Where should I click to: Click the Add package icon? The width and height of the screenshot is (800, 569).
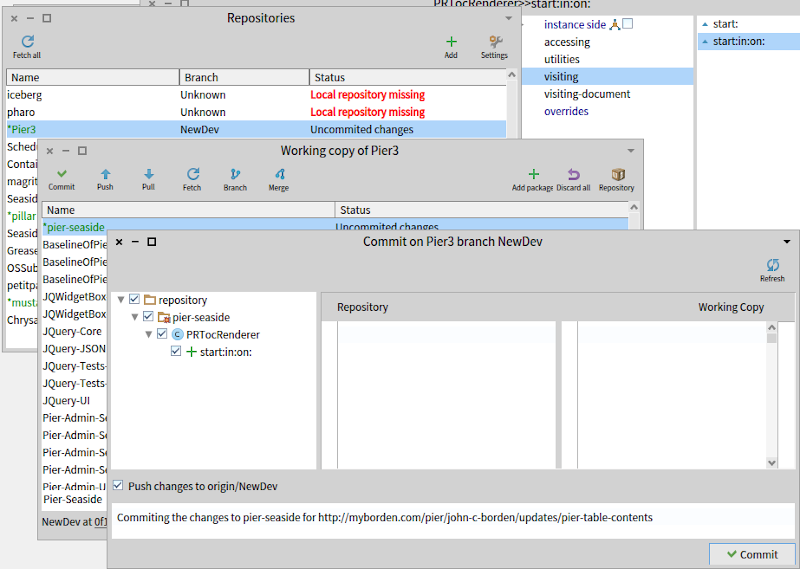point(533,174)
